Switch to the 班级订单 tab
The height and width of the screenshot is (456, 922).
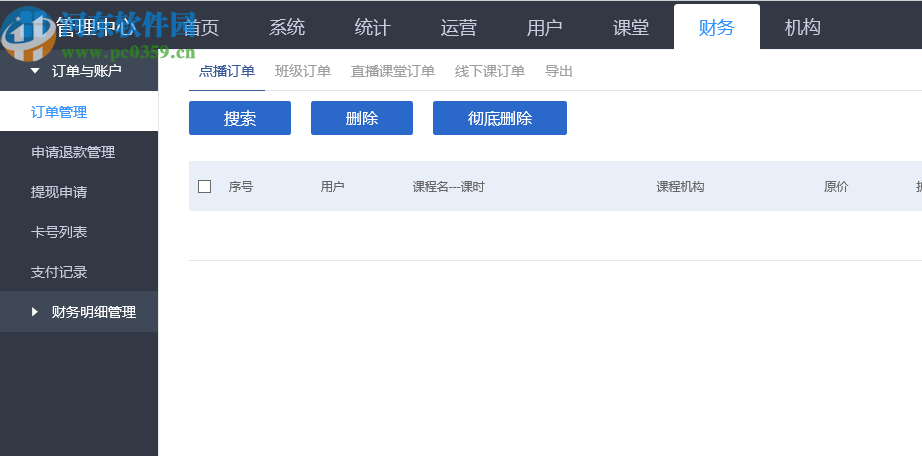pyautogui.click(x=303, y=72)
